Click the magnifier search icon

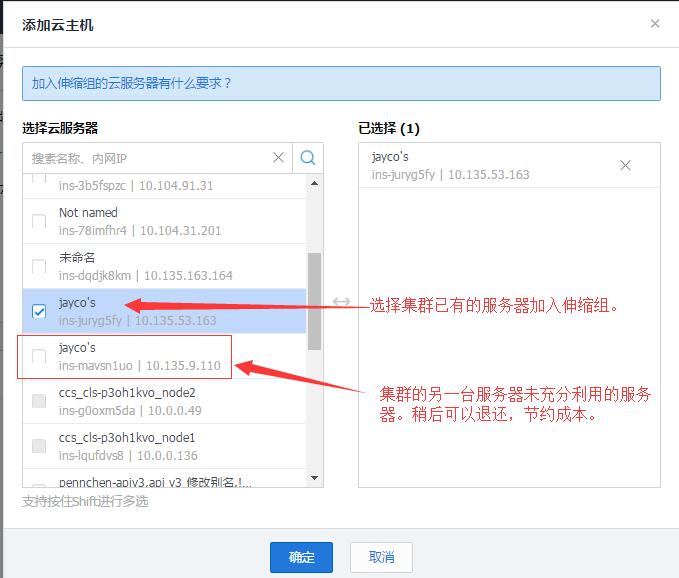tap(308, 158)
